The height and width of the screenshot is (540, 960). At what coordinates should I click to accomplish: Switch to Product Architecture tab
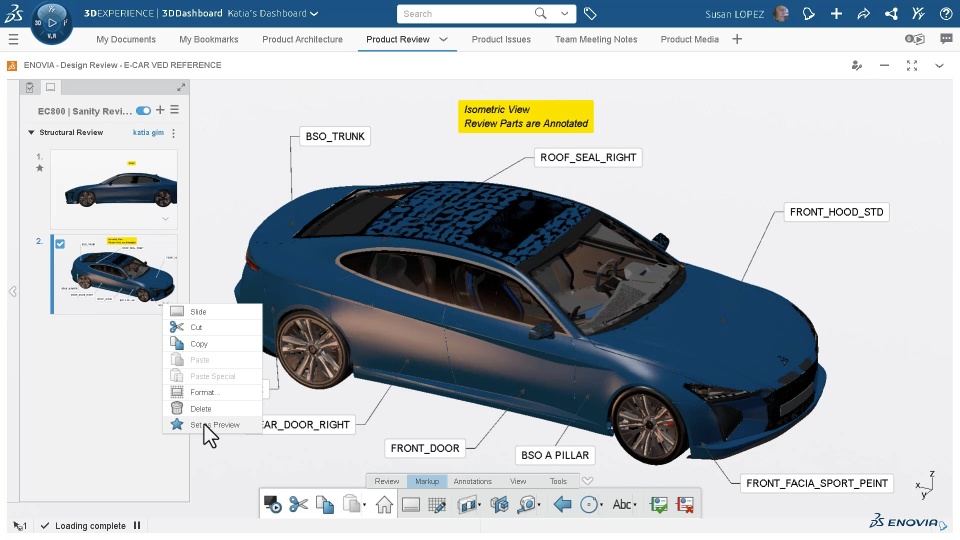pyautogui.click(x=302, y=39)
